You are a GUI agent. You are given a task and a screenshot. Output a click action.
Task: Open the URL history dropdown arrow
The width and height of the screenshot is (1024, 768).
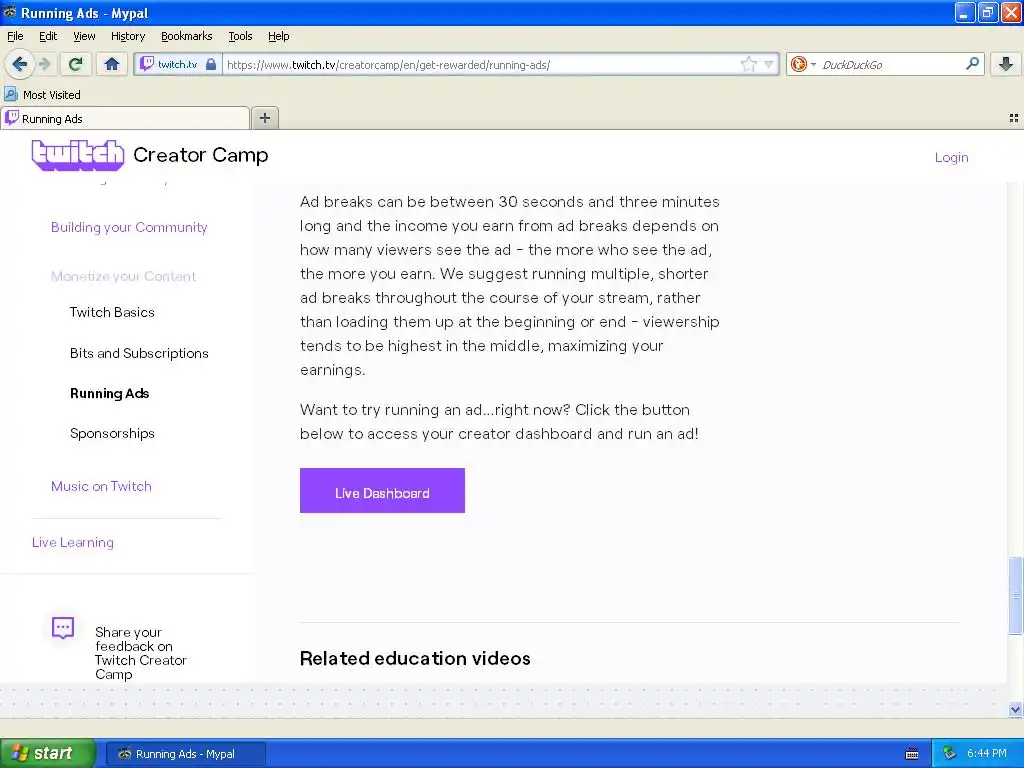768,64
